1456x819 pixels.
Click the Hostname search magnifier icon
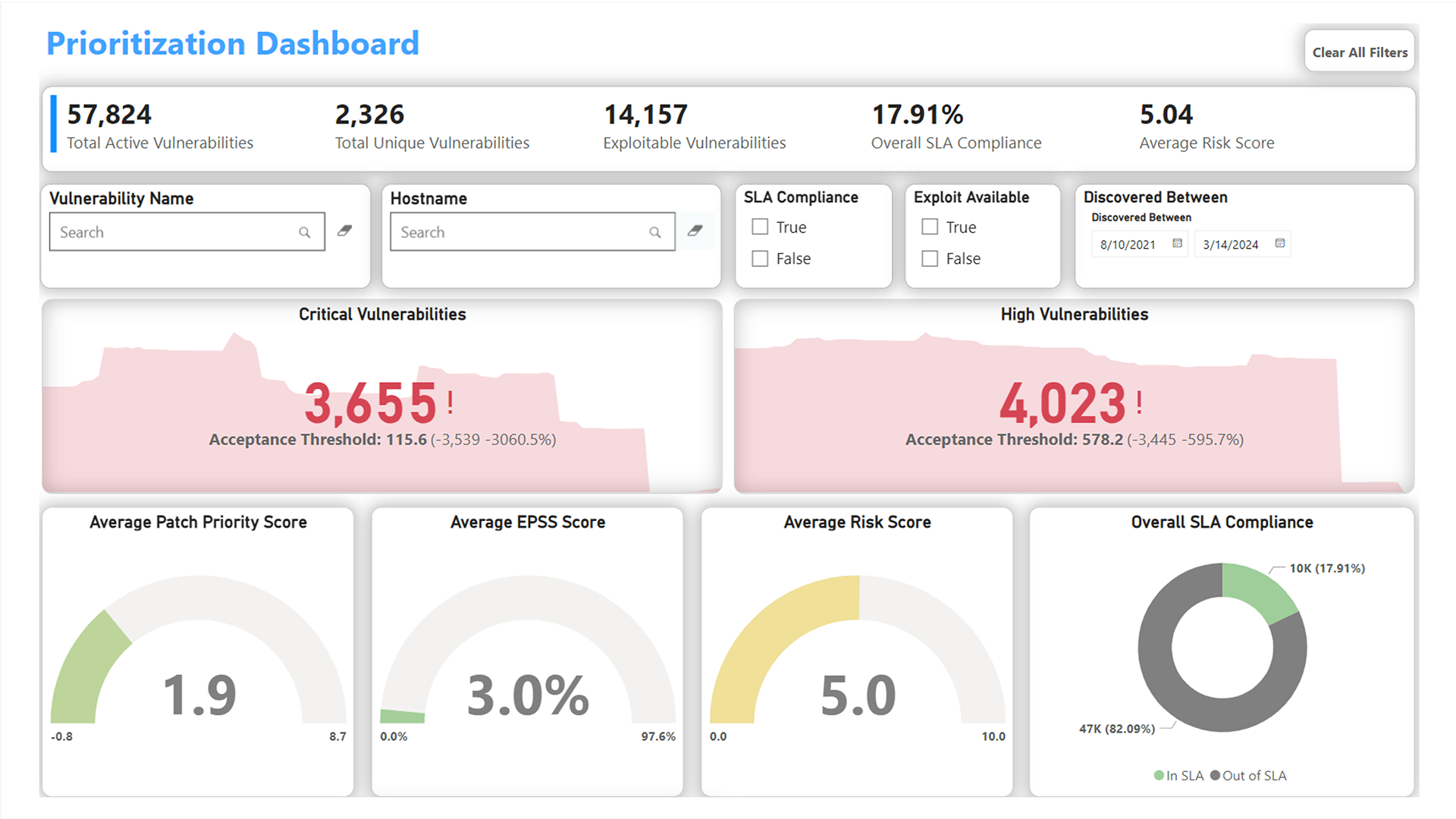click(x=654, y=233)
